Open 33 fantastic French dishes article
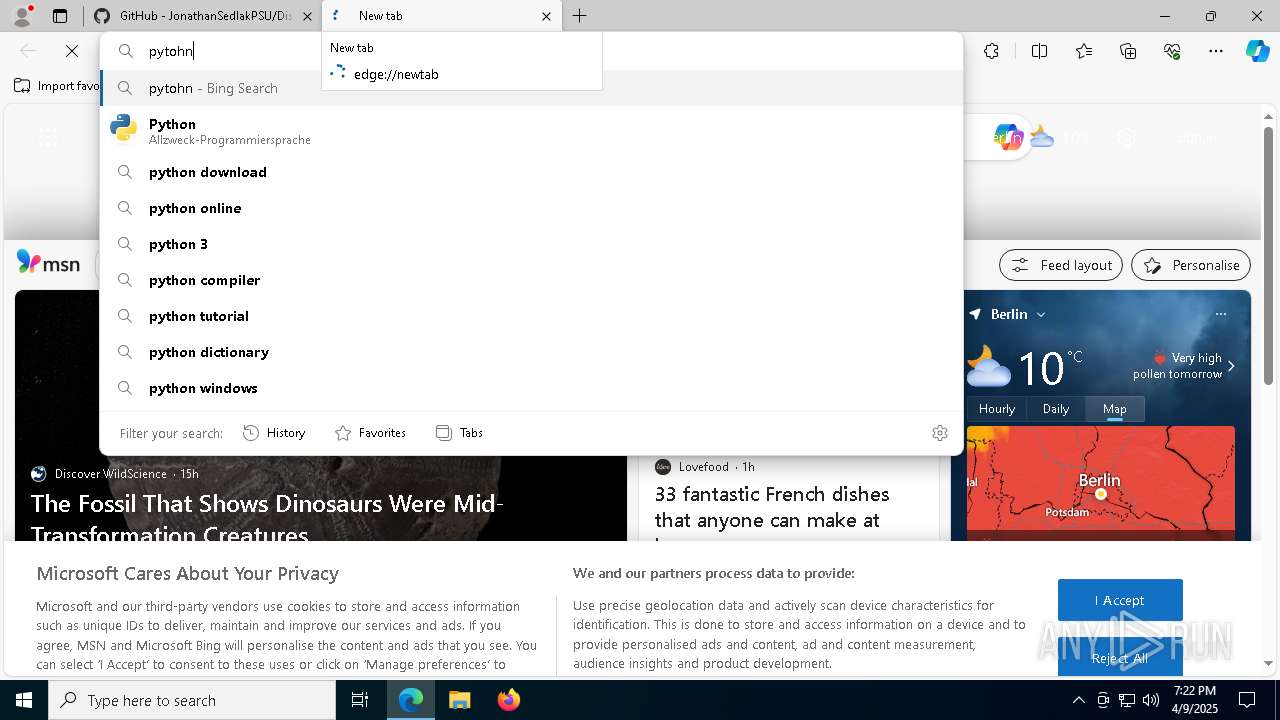1280x720 pixels. [x=772, y=507]
